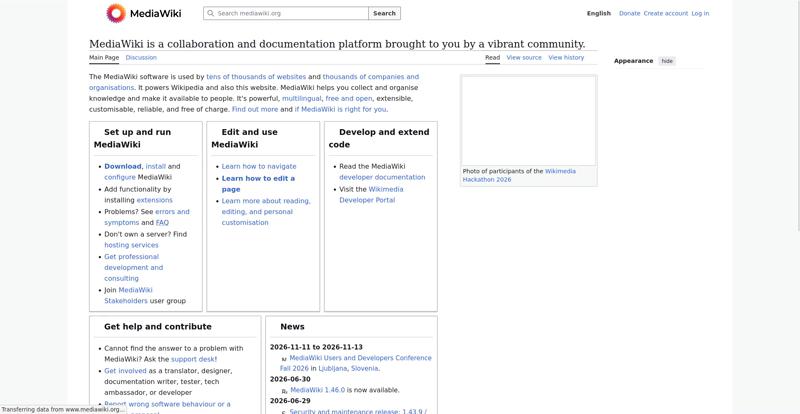
Task: Open the View history tab
Action: tap(566, 58)
